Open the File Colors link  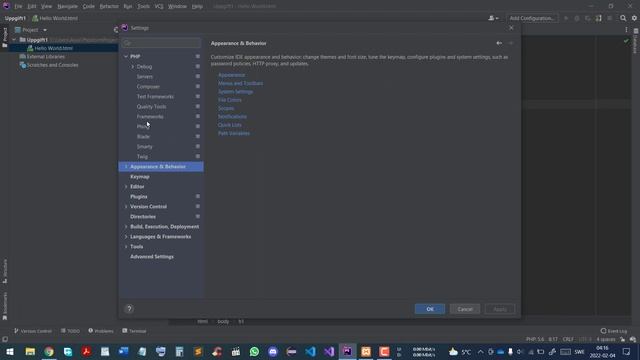pyautogui.click(x=230, y=100)
